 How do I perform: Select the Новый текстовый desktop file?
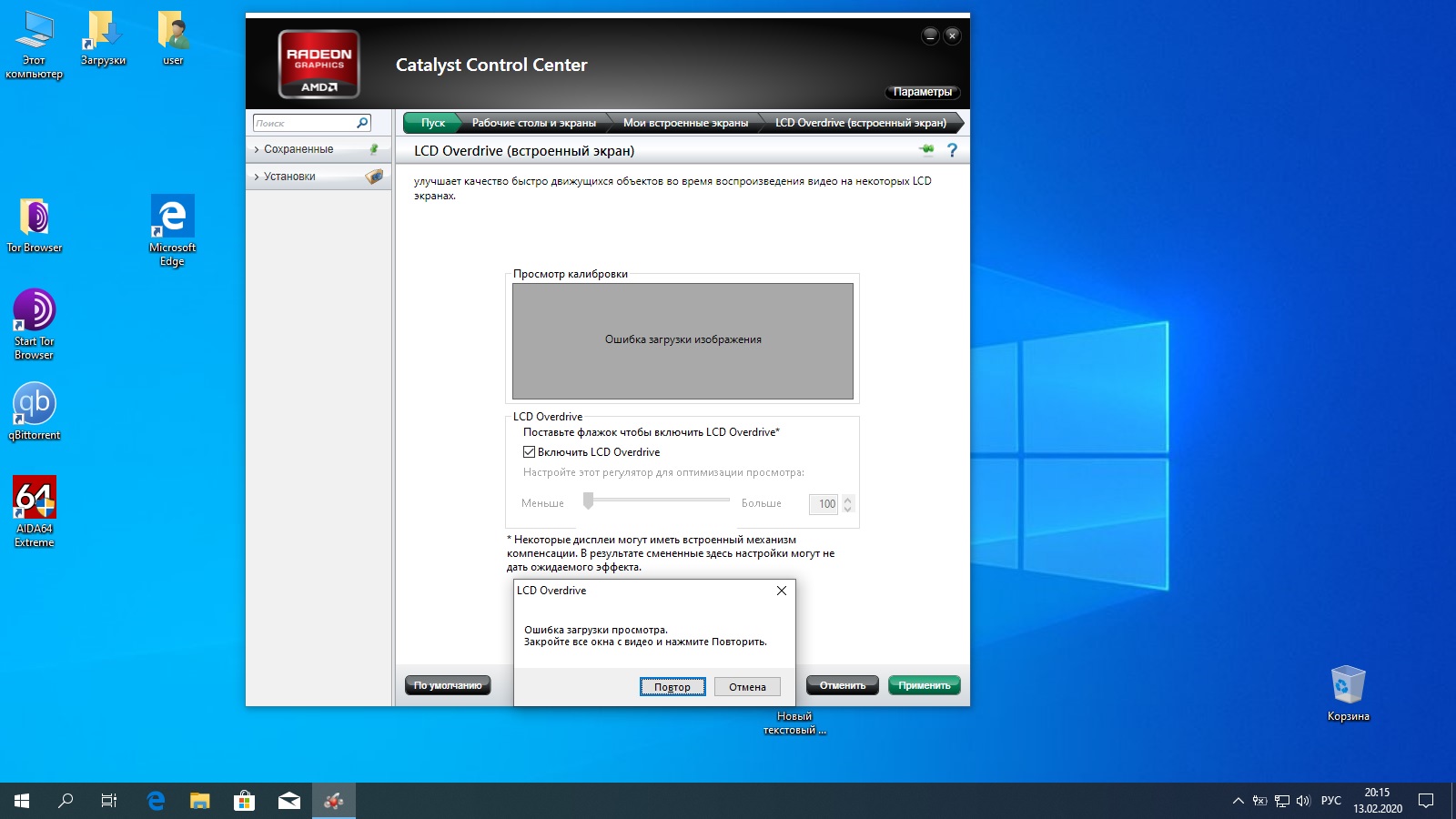(x=794, y=723)
